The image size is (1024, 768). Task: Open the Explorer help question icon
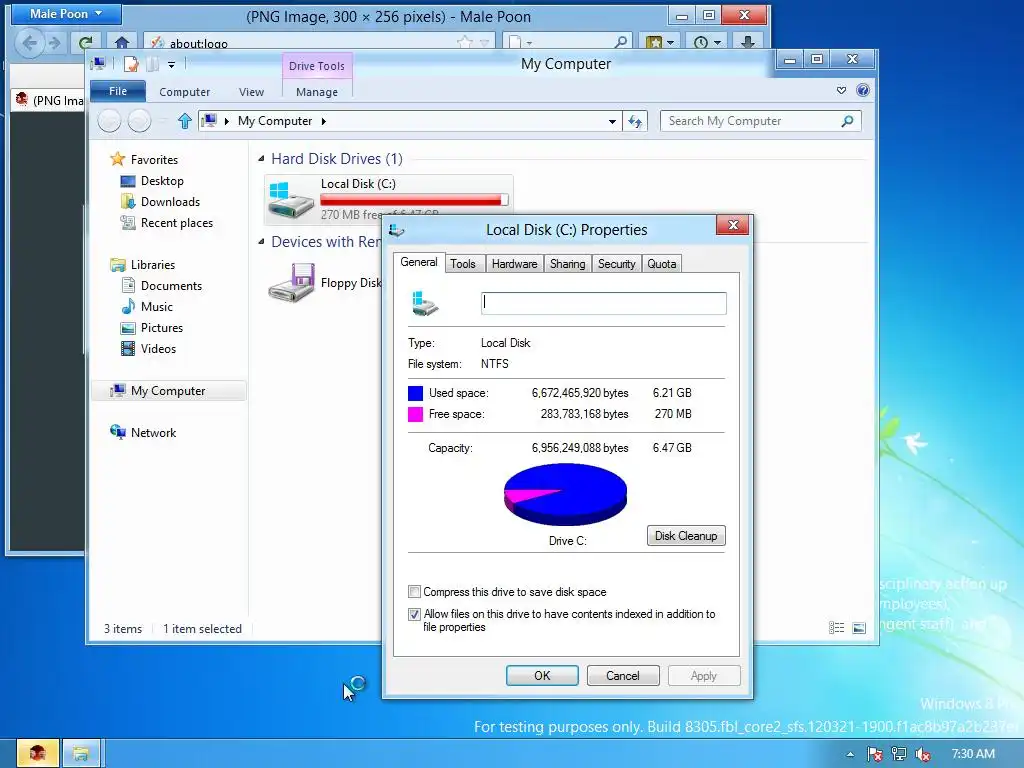tap(863, 90)
